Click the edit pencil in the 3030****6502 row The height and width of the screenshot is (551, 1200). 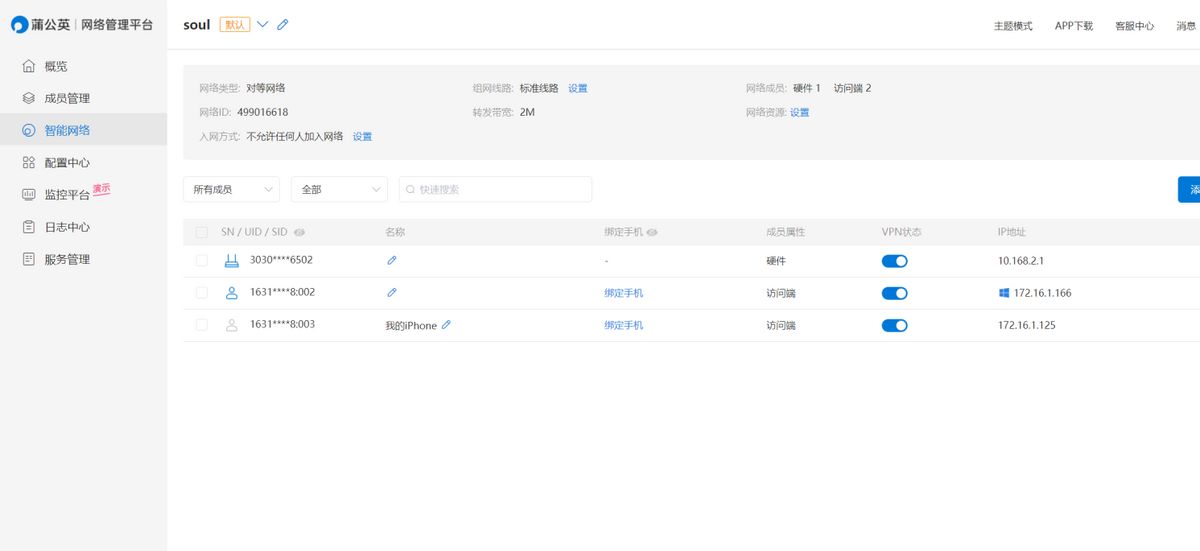click(392, 260)
